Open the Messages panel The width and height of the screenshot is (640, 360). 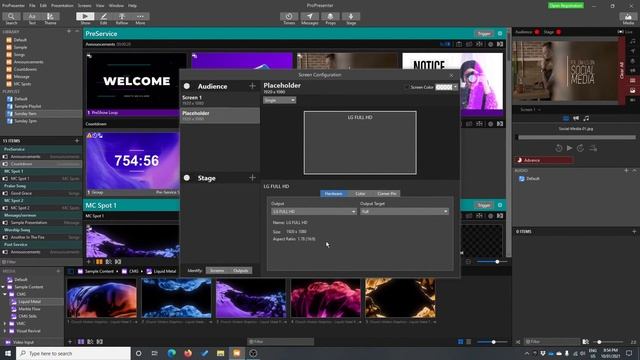pos(310,18)
